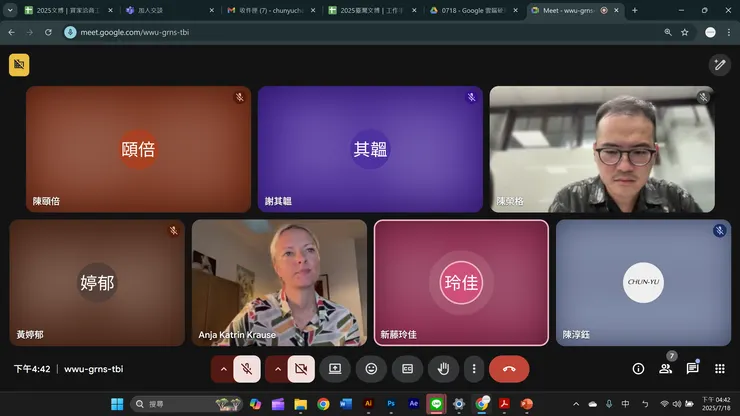Screen dimensions: 740x416
Task: Expand video settings chevron beside camera
Action: point(278,369)
